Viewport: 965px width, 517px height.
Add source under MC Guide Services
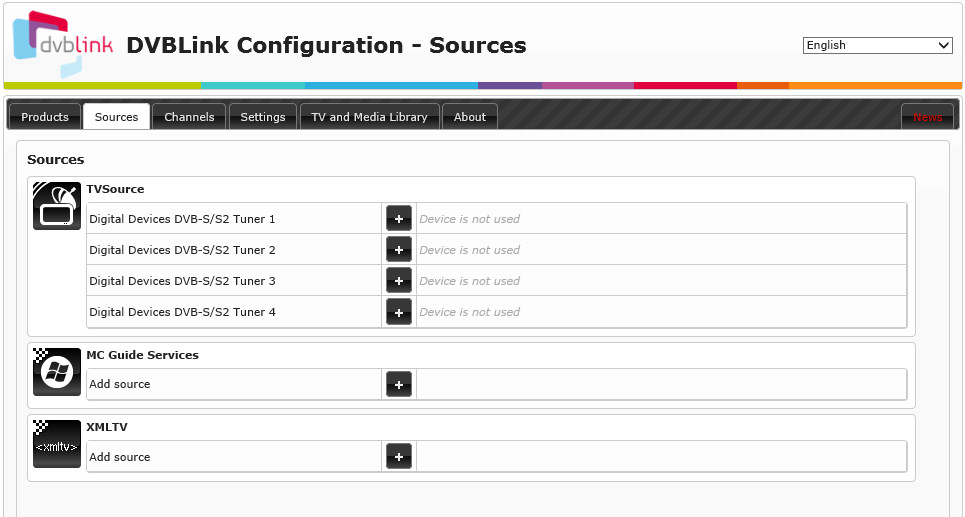(399, 384)
